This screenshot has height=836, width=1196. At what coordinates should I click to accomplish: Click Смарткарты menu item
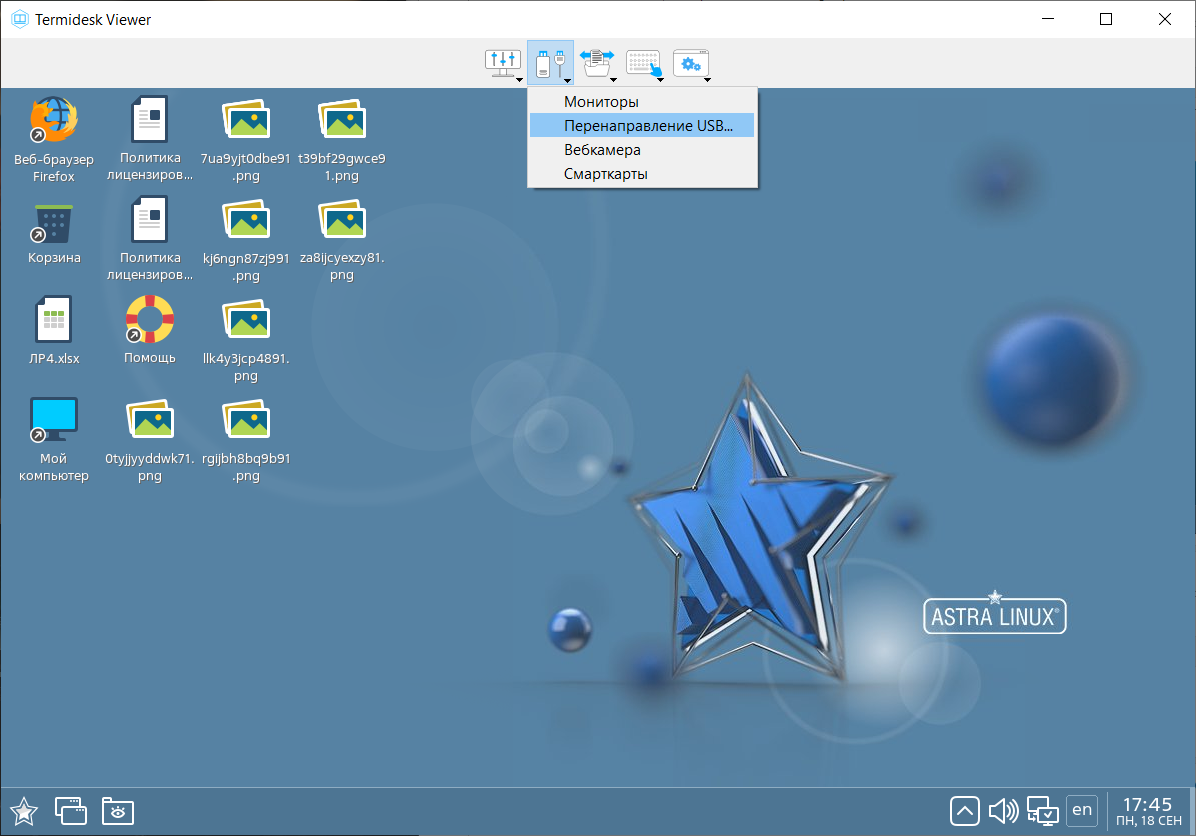(x=606, y=173)
